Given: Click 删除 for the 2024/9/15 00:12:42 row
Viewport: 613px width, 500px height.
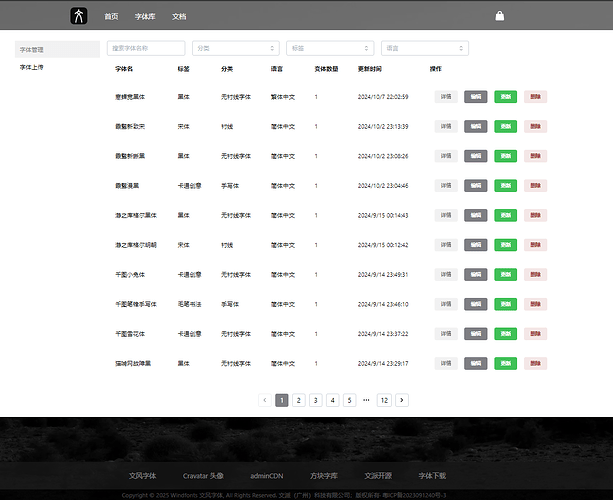Looking at the screenshot, I should 535,245.
